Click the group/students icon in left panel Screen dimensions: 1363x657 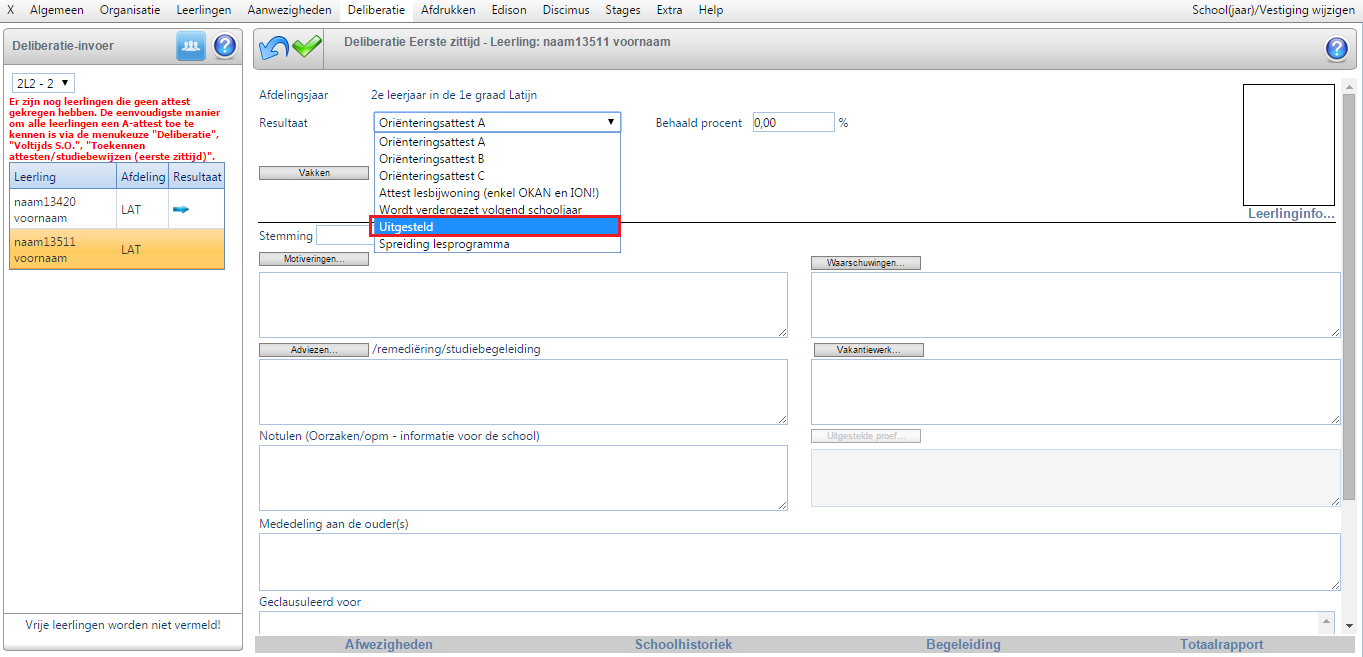(x=191, y=46)
